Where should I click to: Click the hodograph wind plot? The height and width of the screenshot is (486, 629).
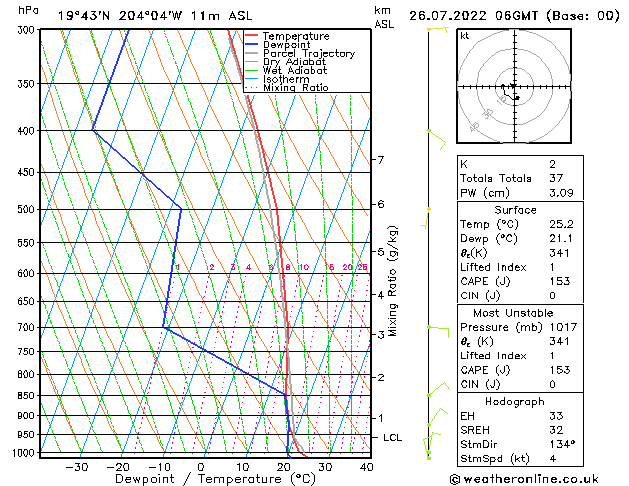514,86
